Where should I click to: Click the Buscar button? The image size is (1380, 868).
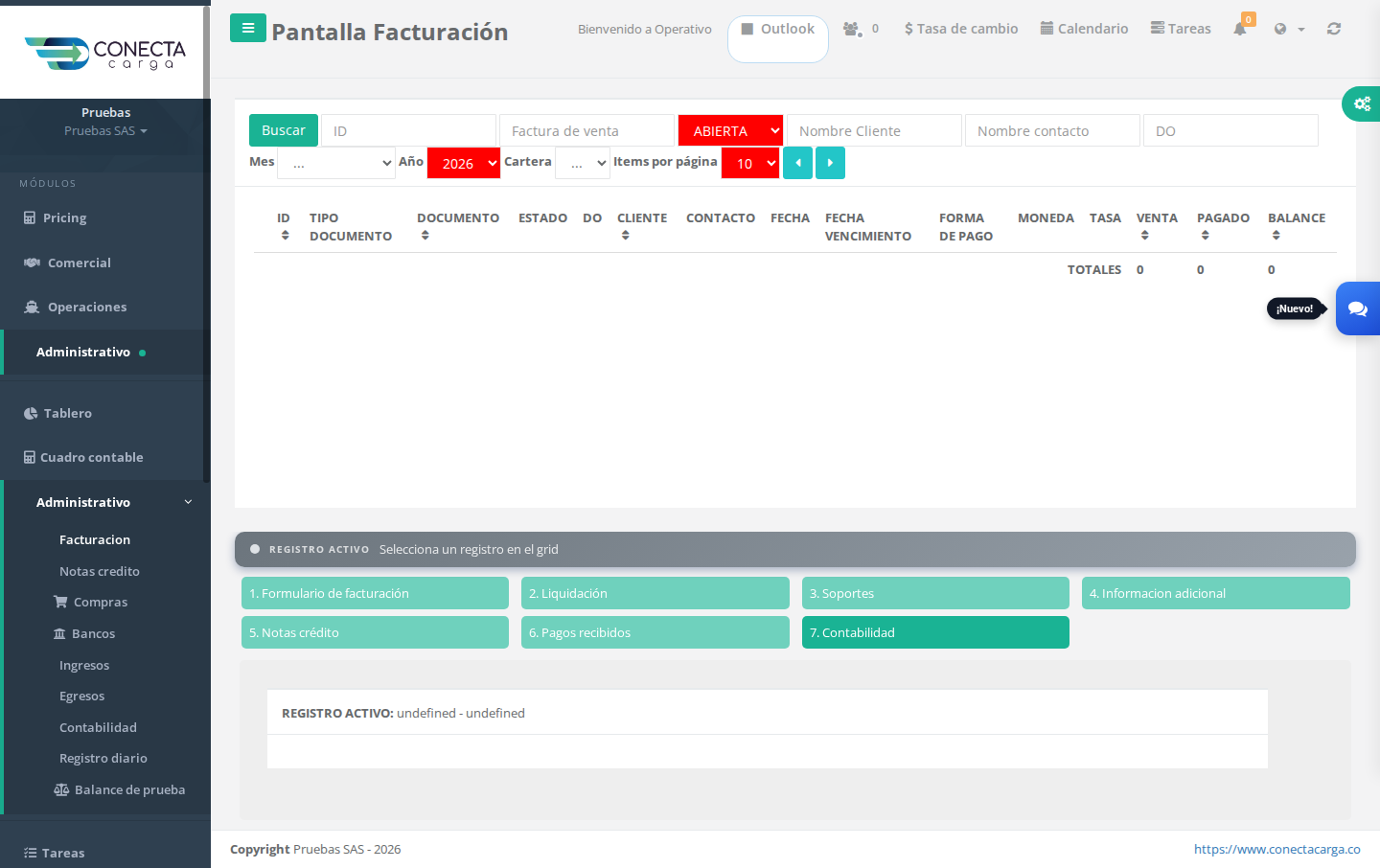coord(284,130)
